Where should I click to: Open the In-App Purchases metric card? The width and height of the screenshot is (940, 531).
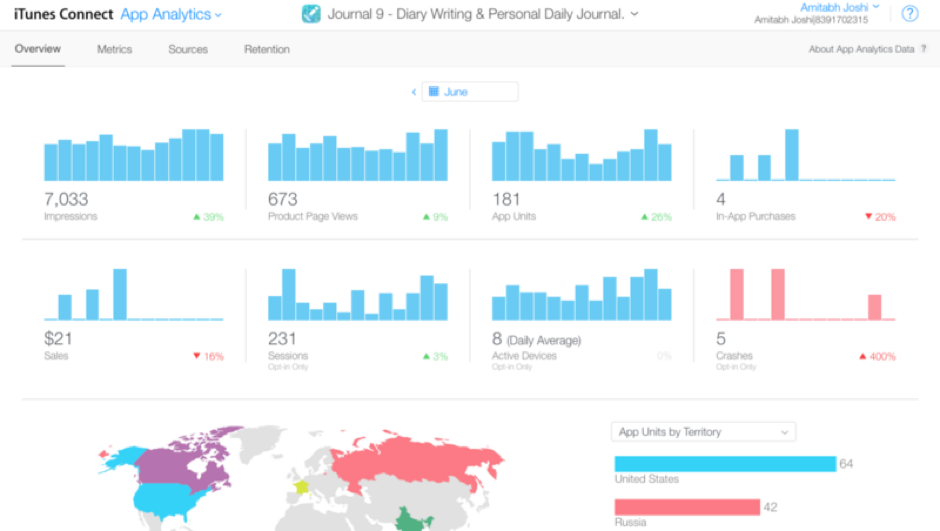(806, 176)
